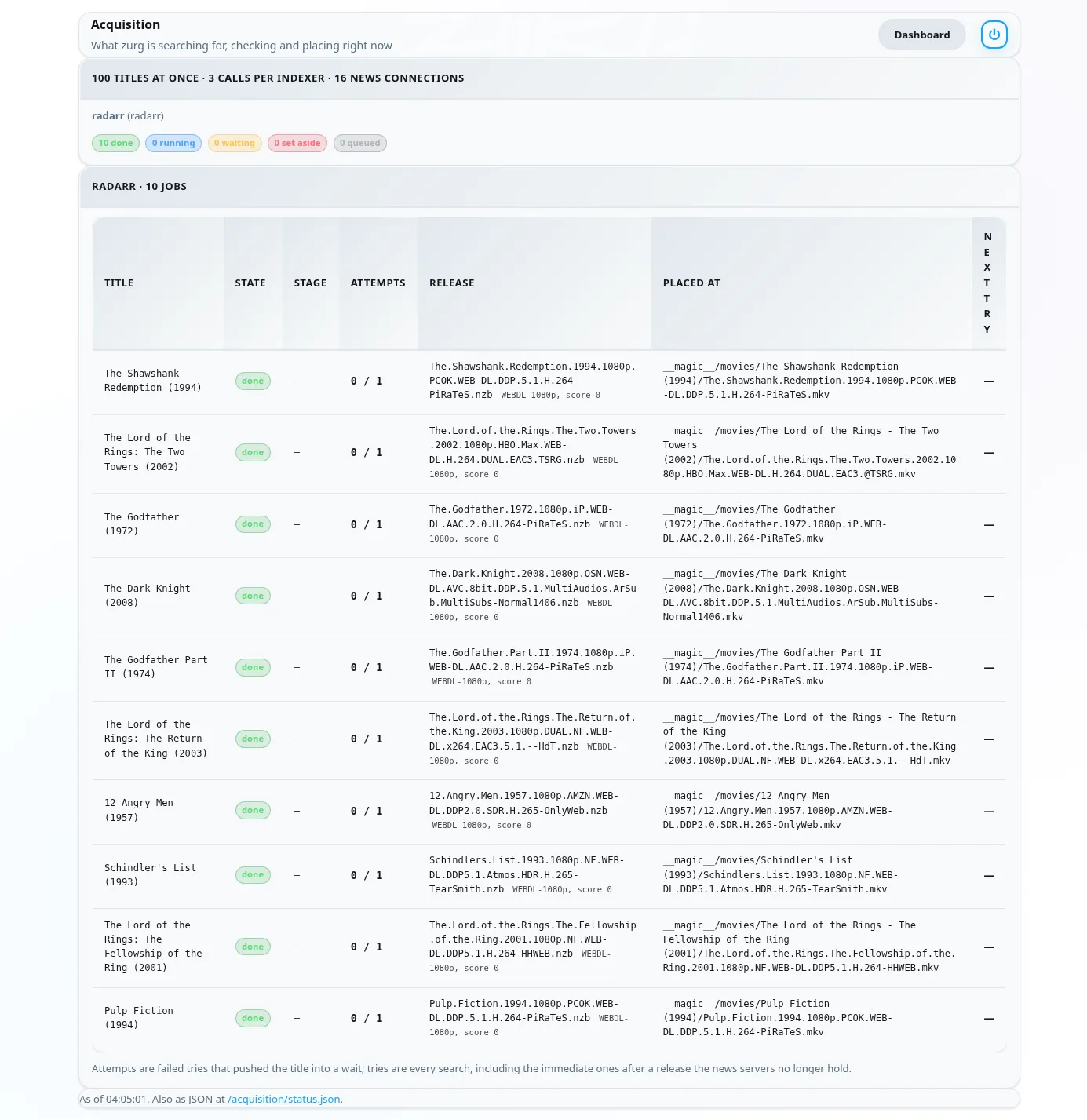1087x1120 pixels.
Task: Click the '0 queued' status badge
Action: 360,143
